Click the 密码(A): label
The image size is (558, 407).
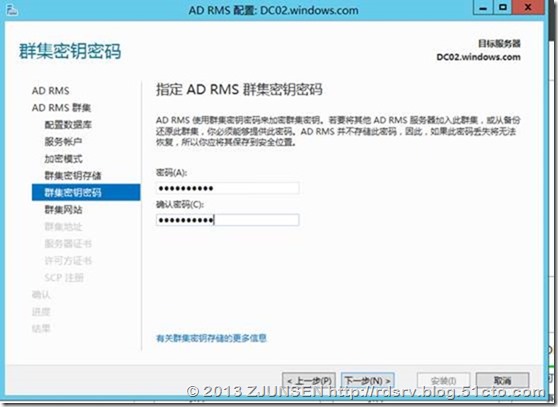tap(172, 173)
